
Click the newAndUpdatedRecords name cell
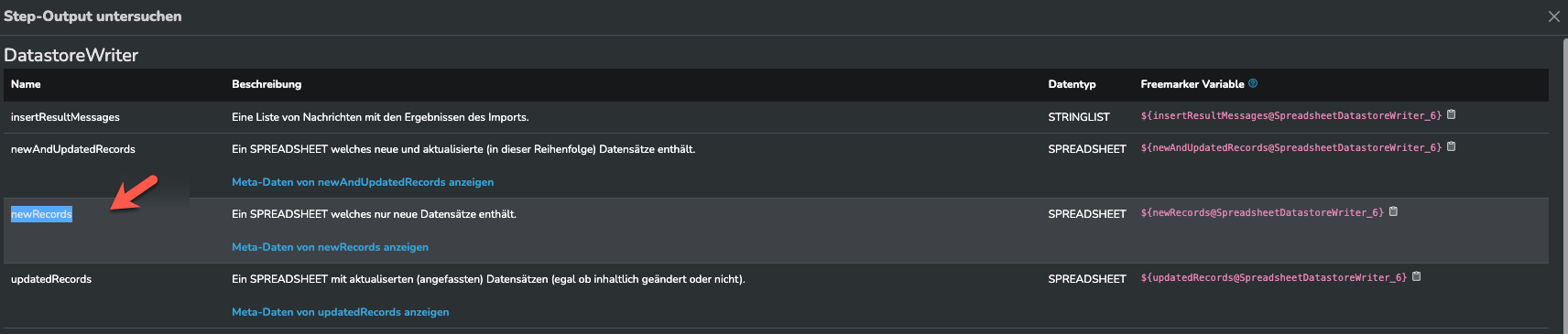pyautogui.click(x=73, y=149)
